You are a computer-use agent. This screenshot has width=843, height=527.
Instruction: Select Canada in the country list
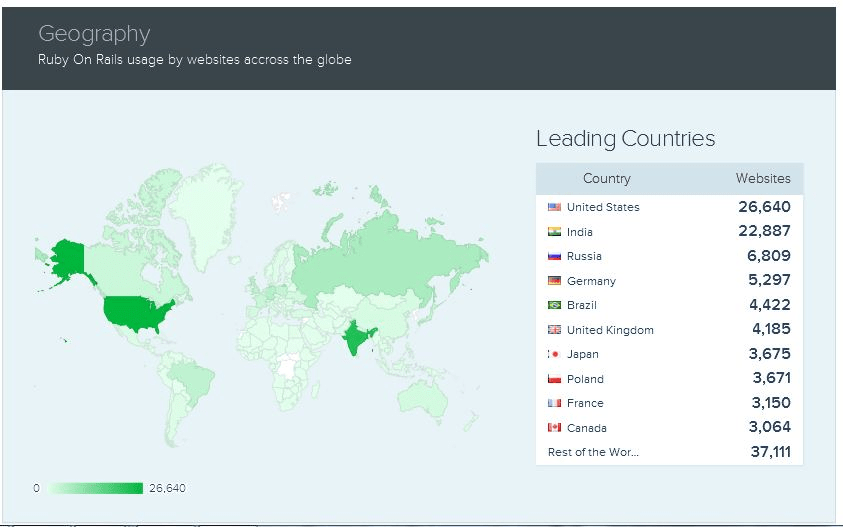[x=587, y=428]
